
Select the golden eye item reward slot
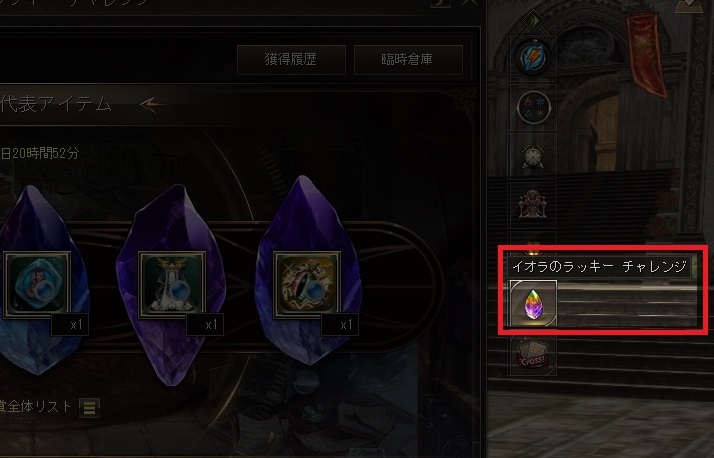tap(307, 285)
